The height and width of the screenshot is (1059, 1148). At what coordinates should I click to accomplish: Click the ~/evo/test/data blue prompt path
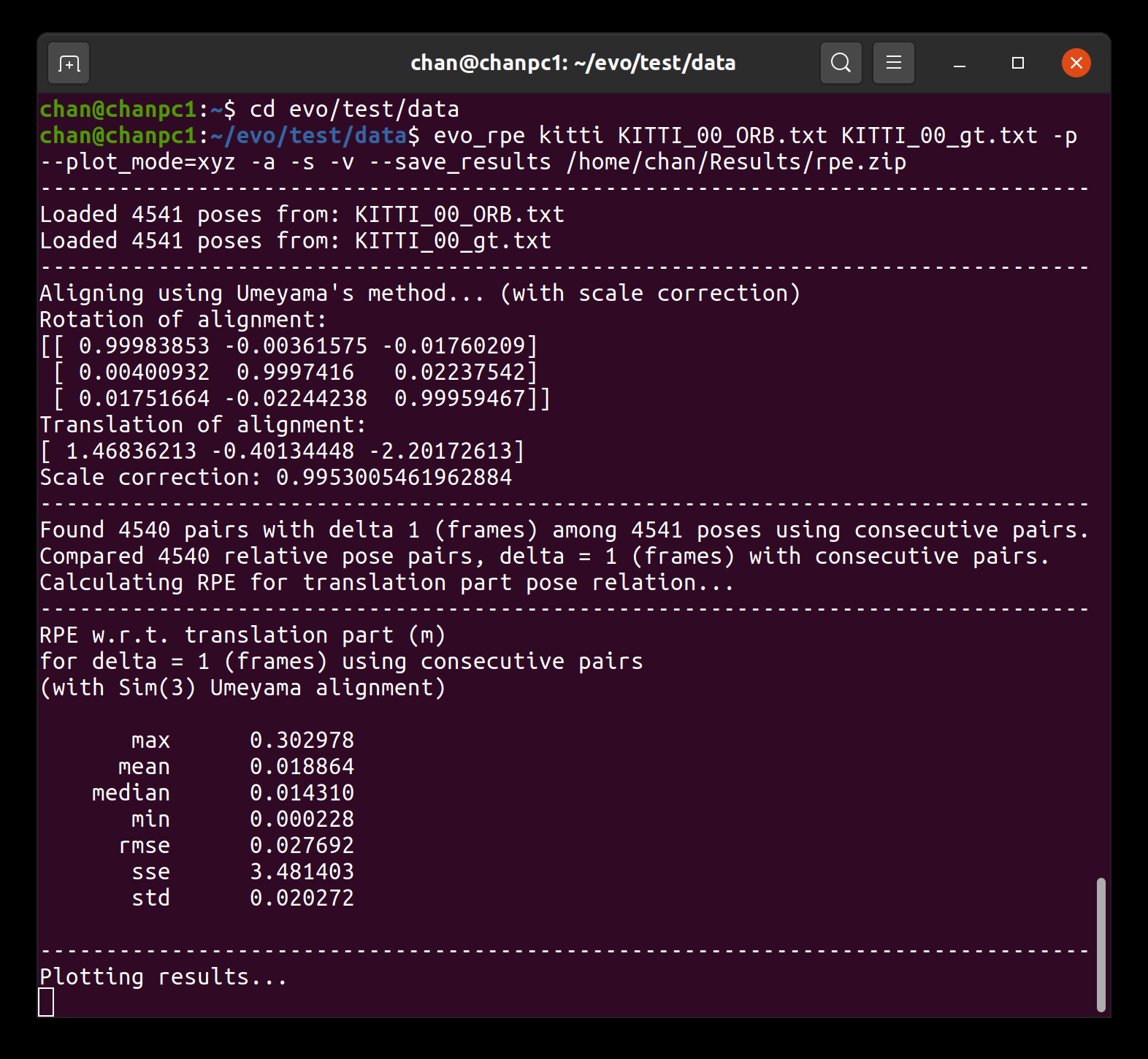click(x=308, y=136)
